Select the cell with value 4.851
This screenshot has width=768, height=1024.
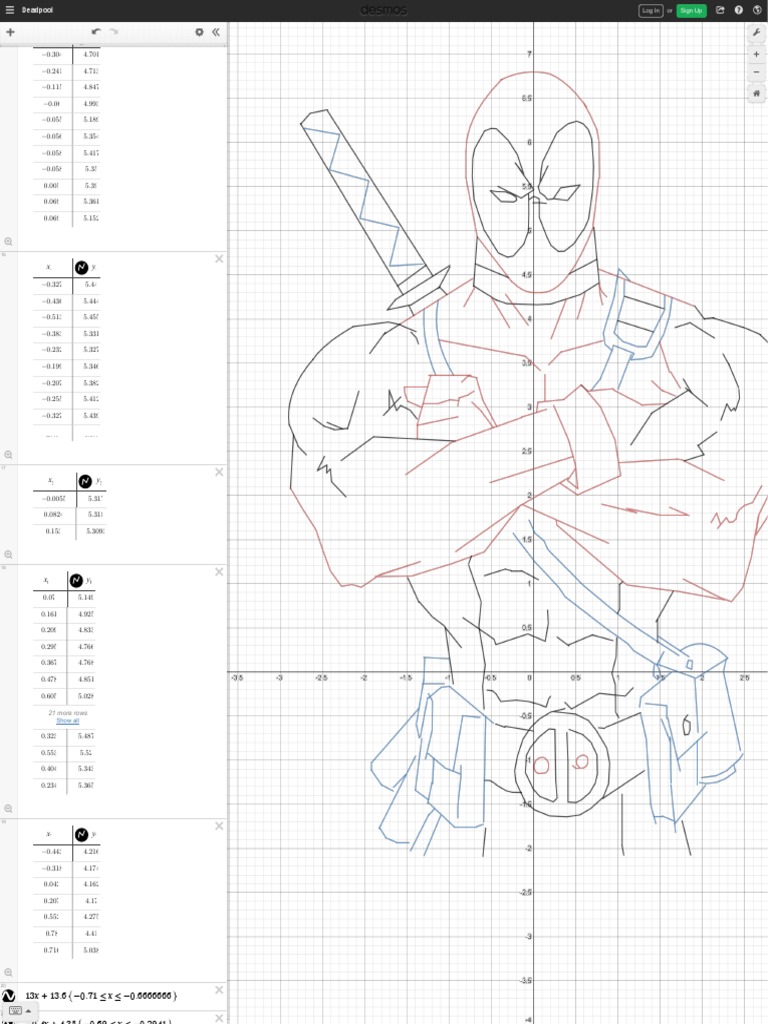pyautogui.click(x=84, y=679)
